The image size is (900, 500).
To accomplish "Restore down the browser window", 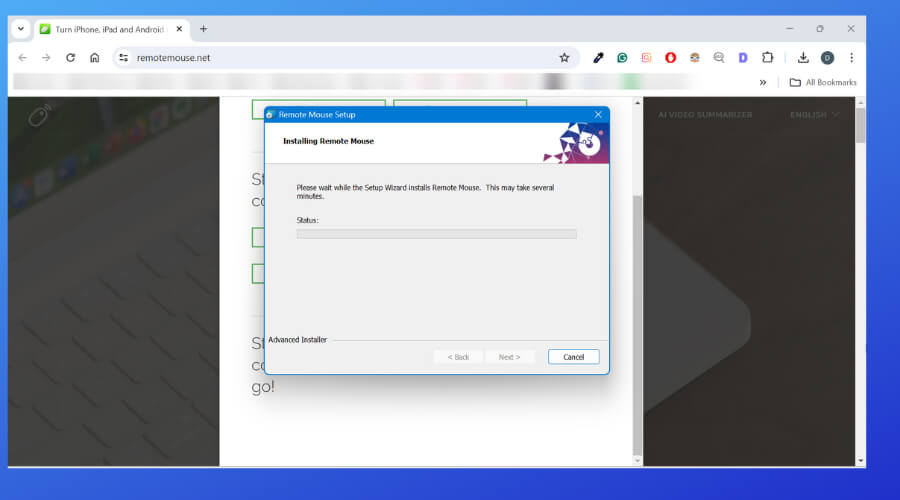I will 820,29.
